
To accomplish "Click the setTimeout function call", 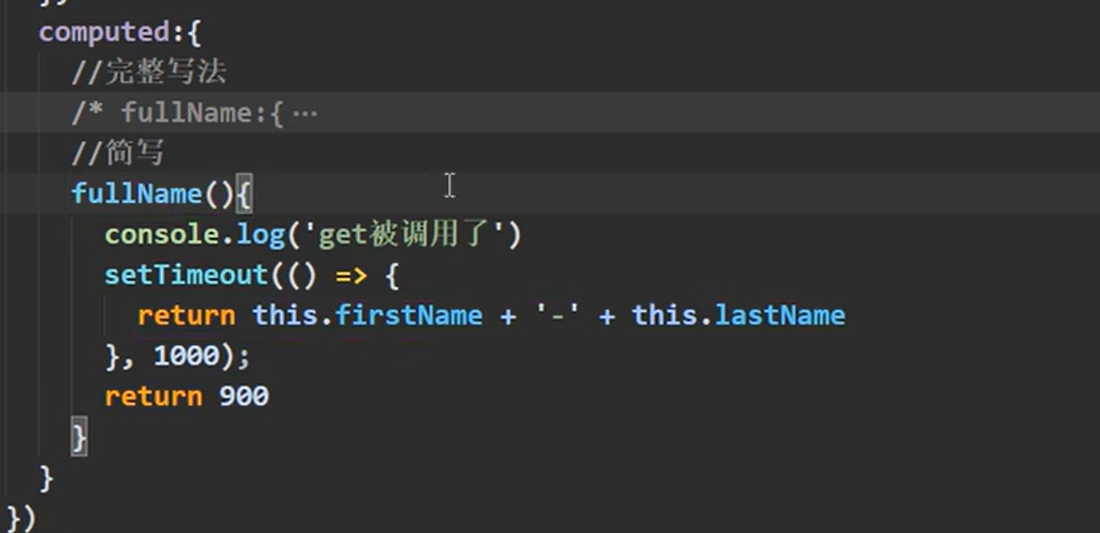I will 186,275.
